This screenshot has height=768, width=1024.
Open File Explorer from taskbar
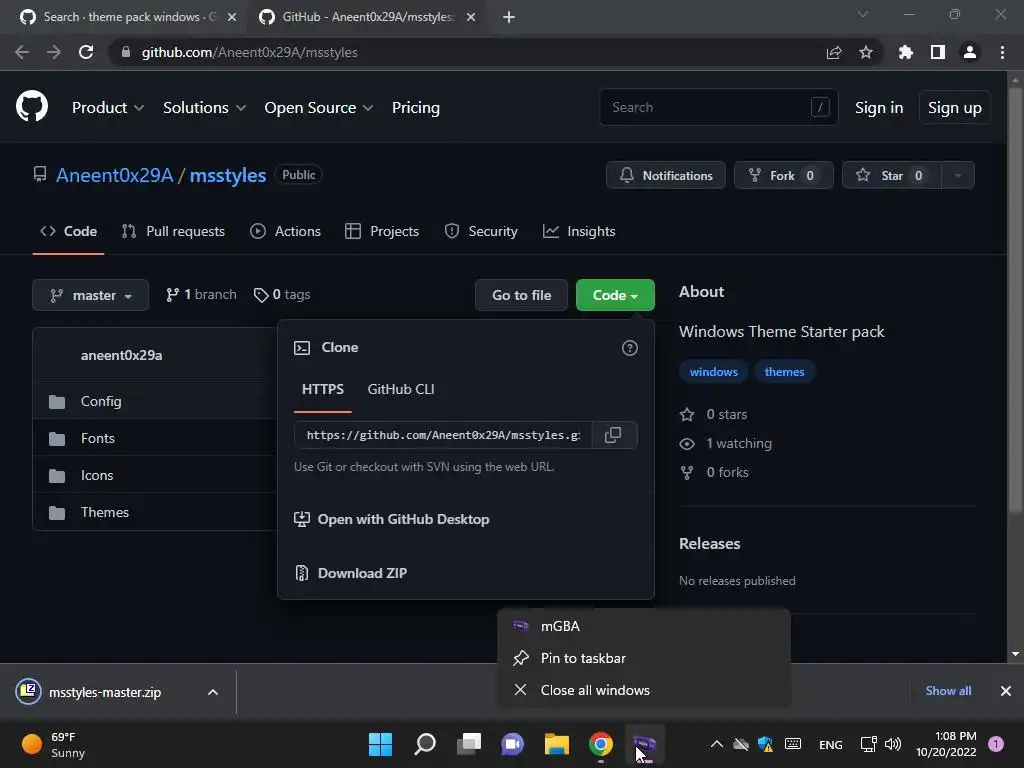[557, 744]
